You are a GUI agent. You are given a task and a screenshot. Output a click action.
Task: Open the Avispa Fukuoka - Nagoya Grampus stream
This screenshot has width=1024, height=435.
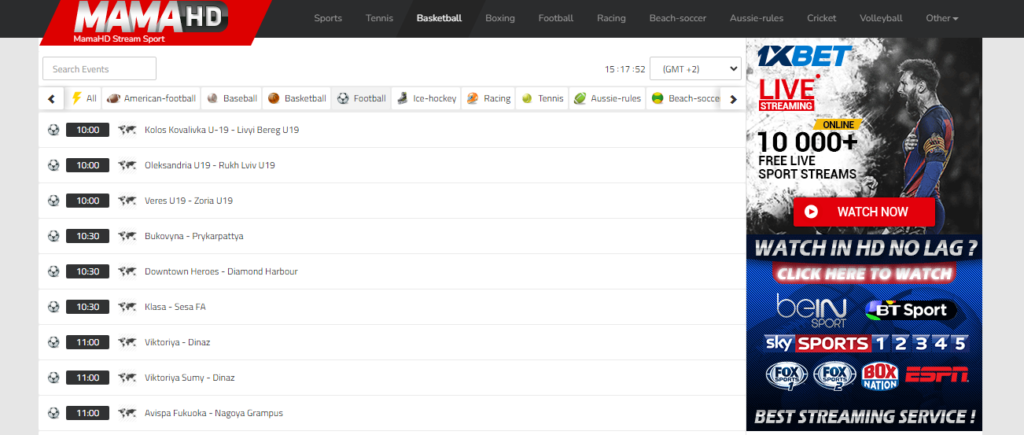(x=213, y=413)
